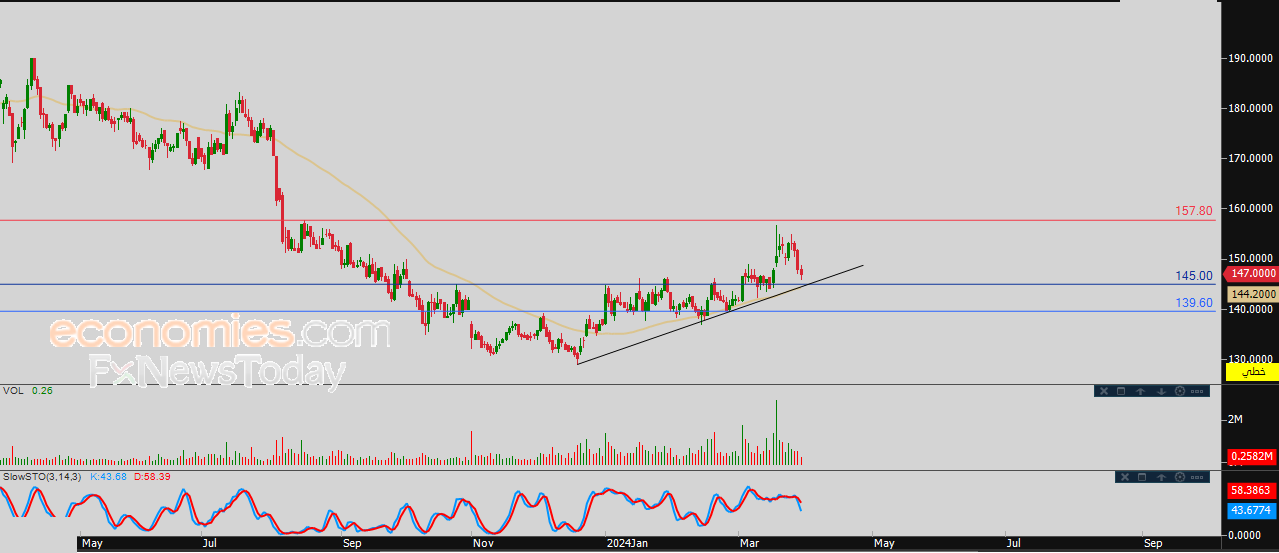Screen dimensions: 1279x553
Task: Click the 190.0000 price axis label
Action: click(1252, 58)
